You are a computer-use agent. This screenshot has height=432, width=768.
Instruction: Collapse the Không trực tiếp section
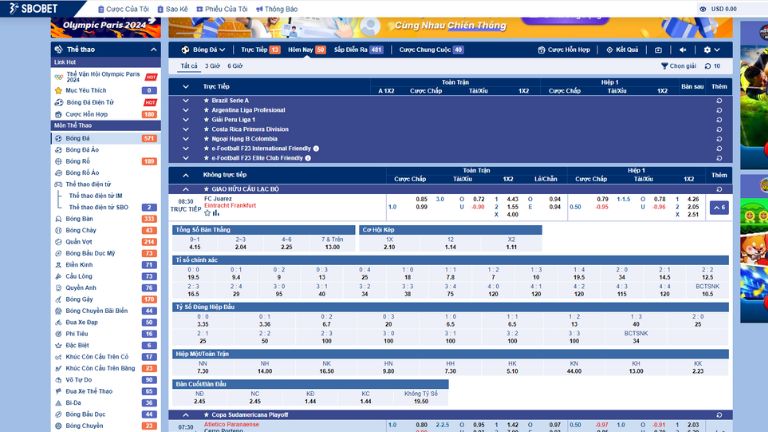(186, 175)
